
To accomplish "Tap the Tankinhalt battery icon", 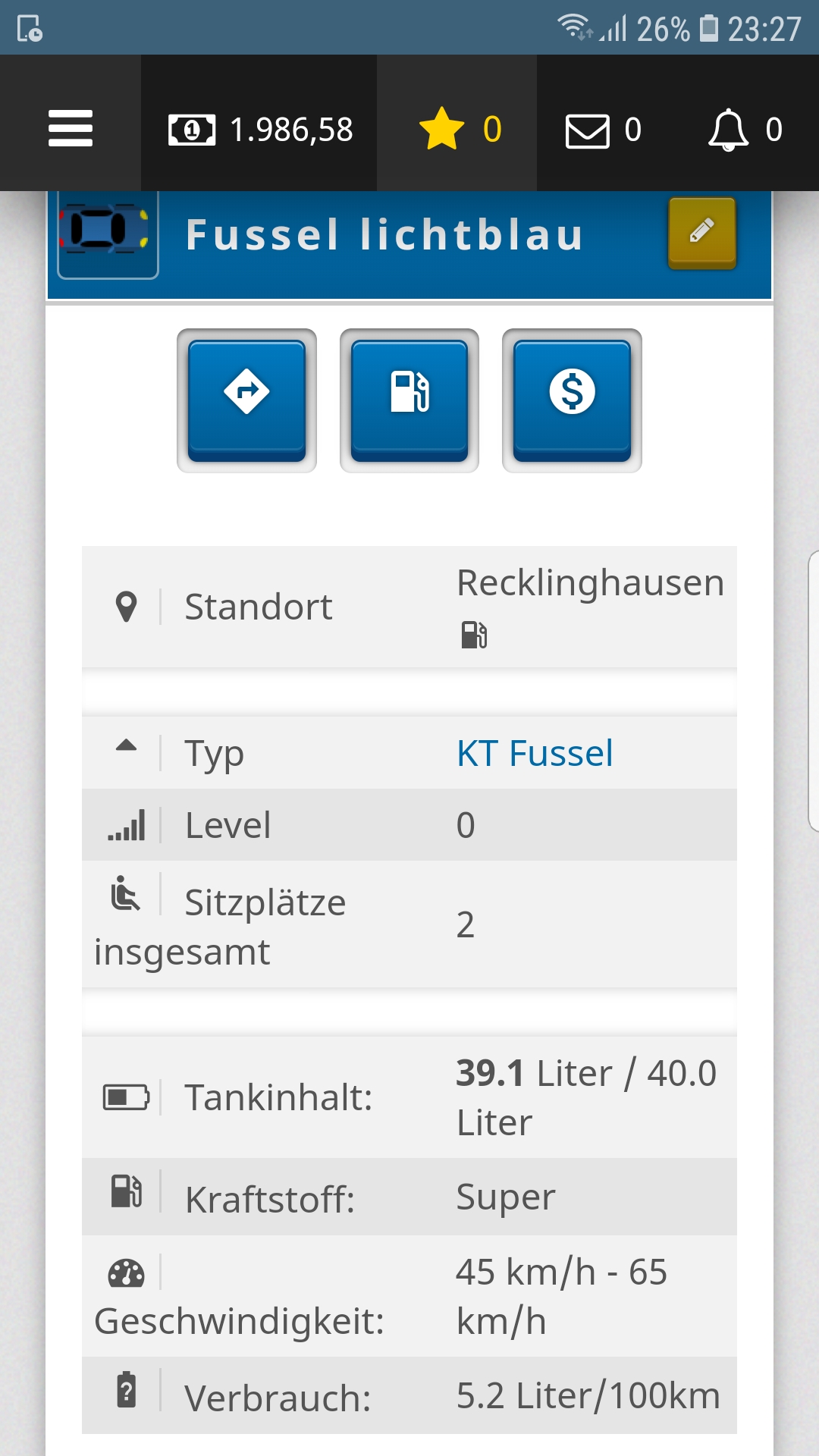I will coord(126,1097).
